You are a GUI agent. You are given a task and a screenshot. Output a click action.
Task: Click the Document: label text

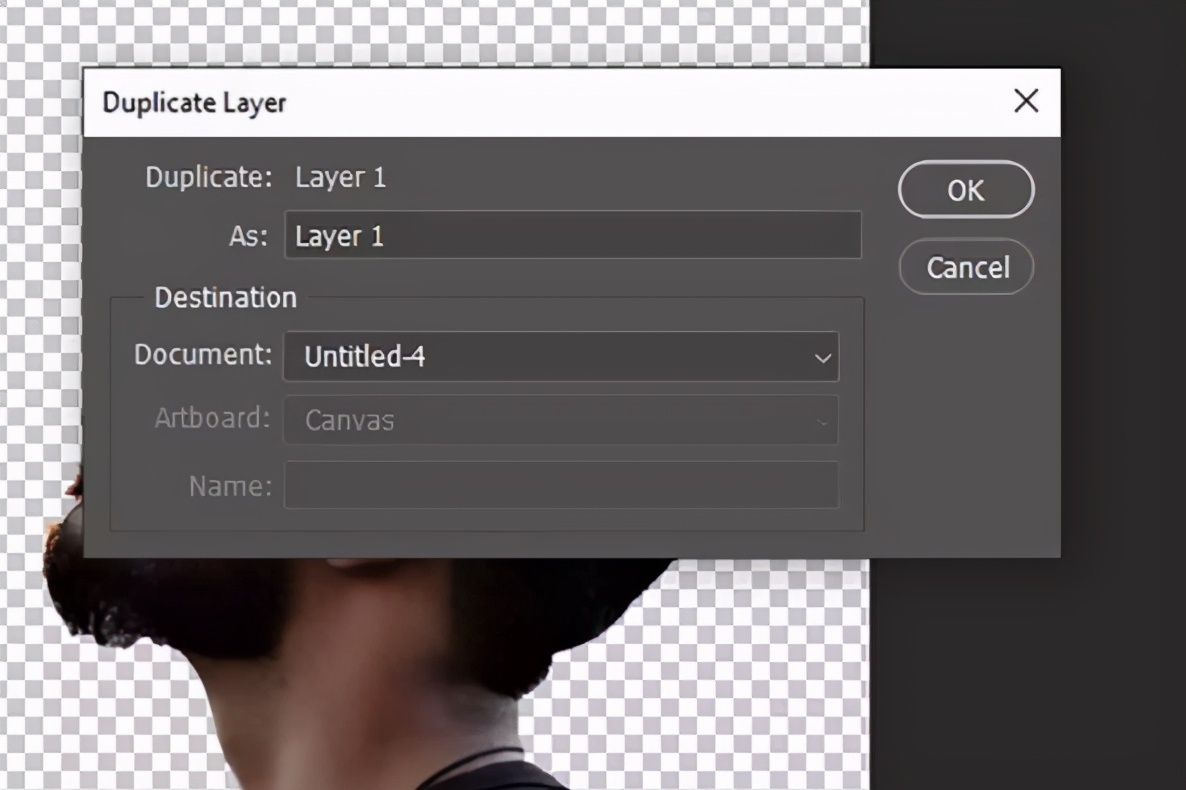pos(203,355)
